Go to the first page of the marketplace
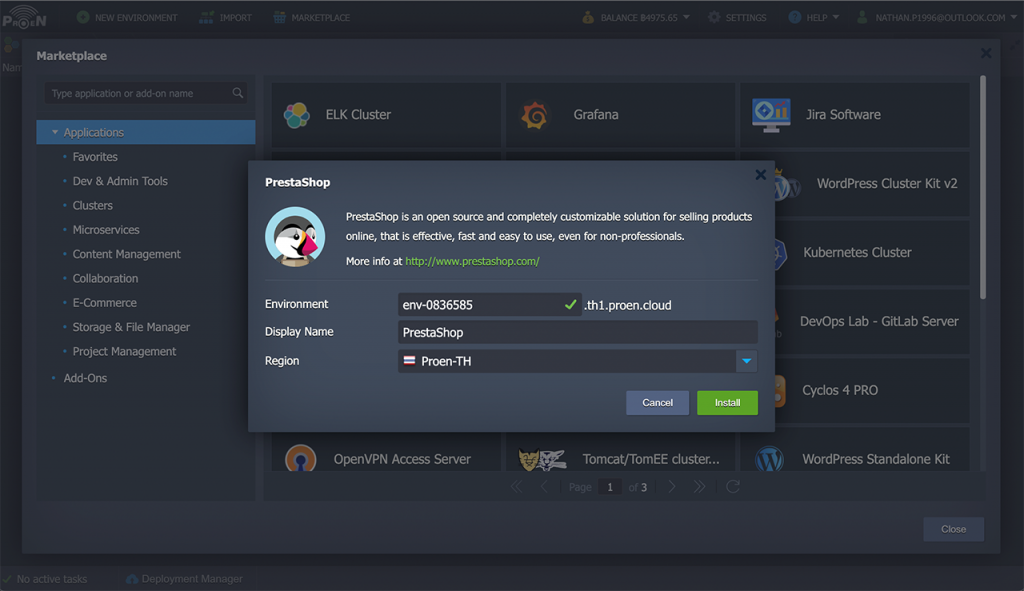The image size is (1024, 591). [516, 487]
